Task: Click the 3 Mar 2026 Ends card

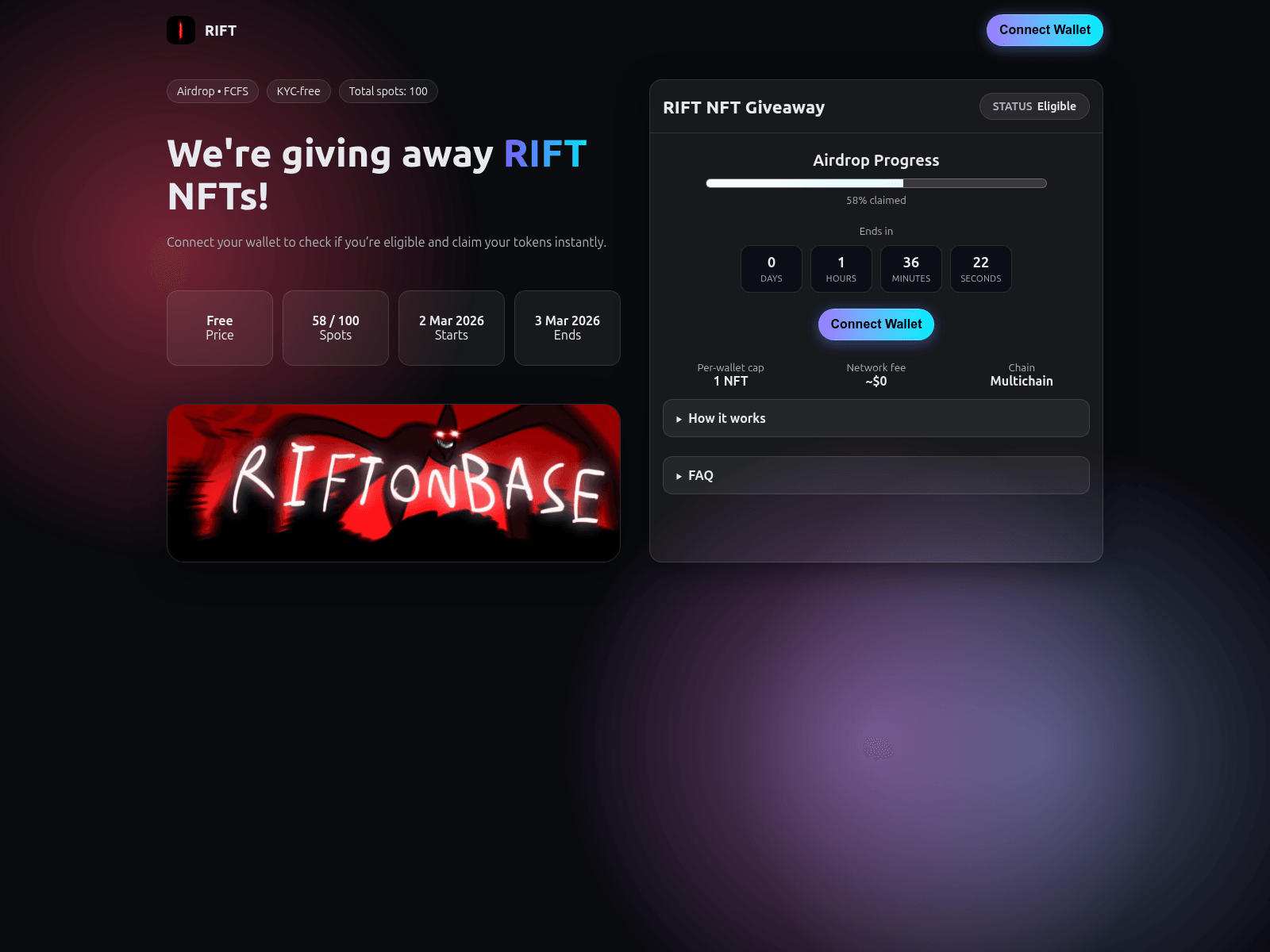Action: point(567,328)
